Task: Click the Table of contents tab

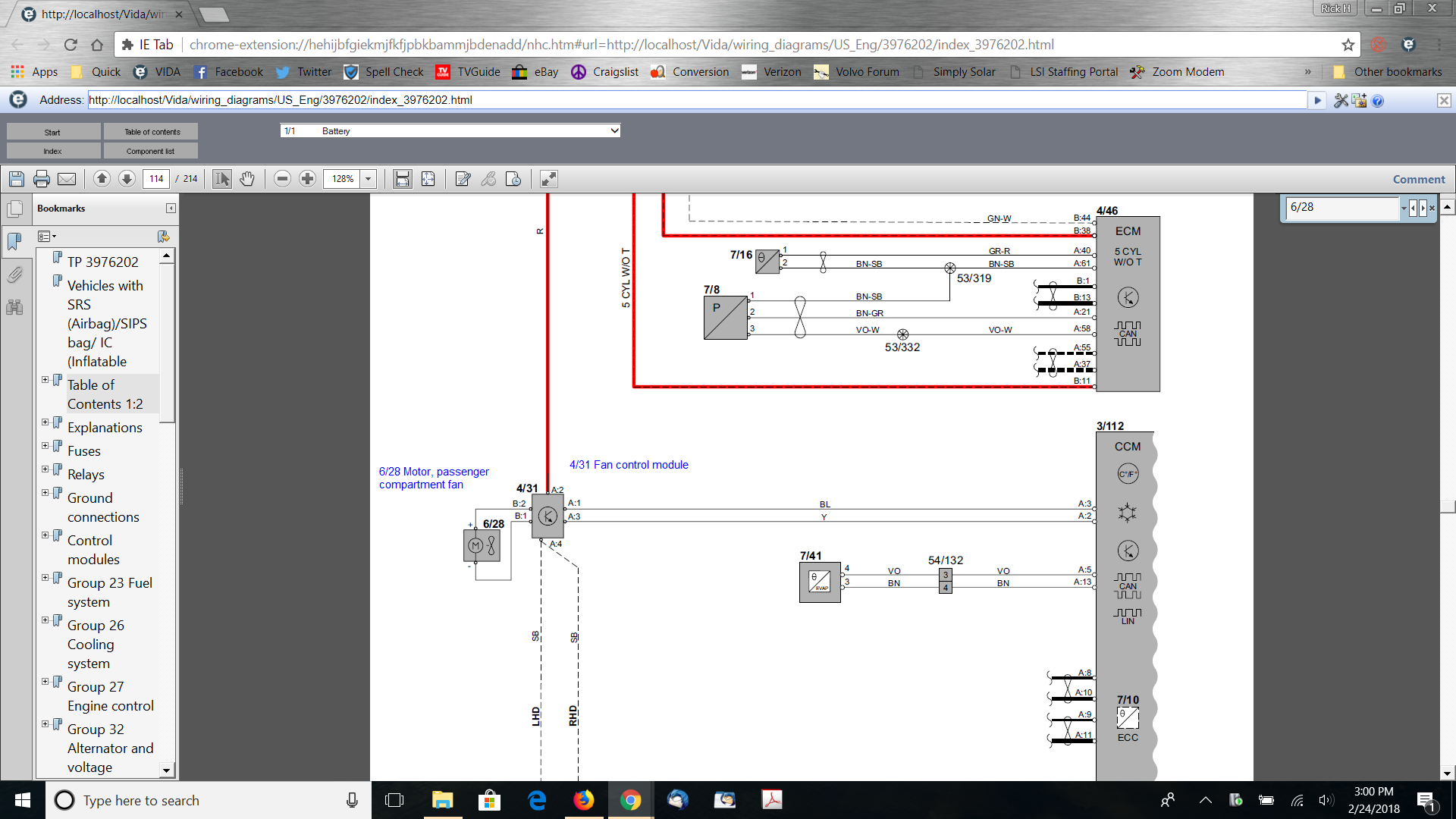Action: [152, 132]
